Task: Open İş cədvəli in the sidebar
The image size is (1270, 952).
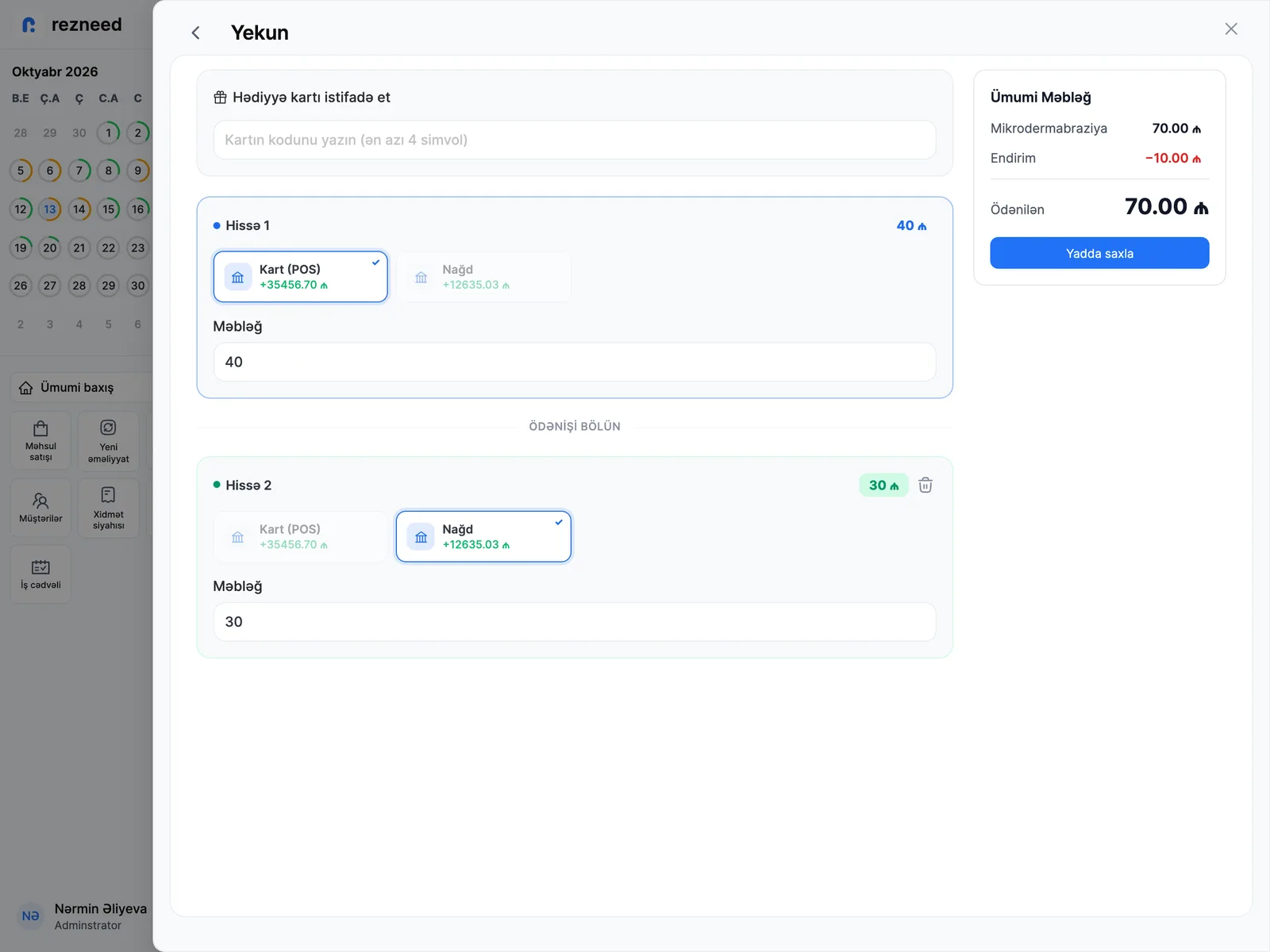Action: (x=40, y=575)
